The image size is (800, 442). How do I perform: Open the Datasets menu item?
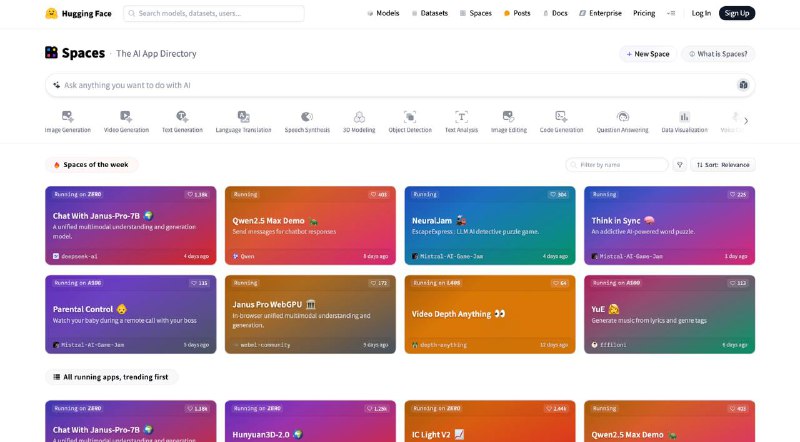click(x=430, y=13)
